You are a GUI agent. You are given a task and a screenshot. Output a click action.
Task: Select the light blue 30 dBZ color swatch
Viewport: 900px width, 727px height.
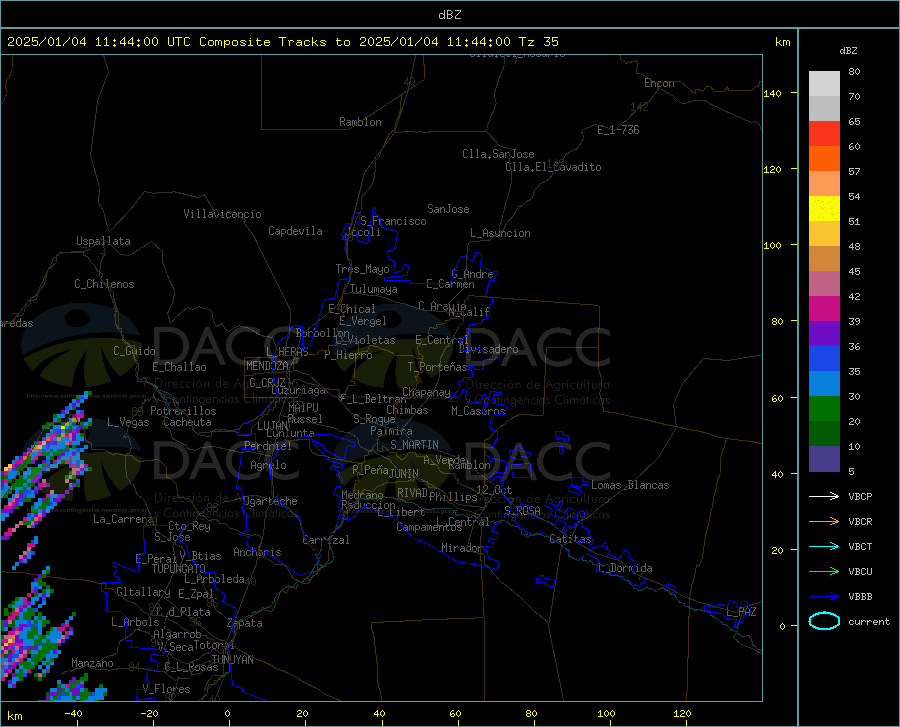824,384
